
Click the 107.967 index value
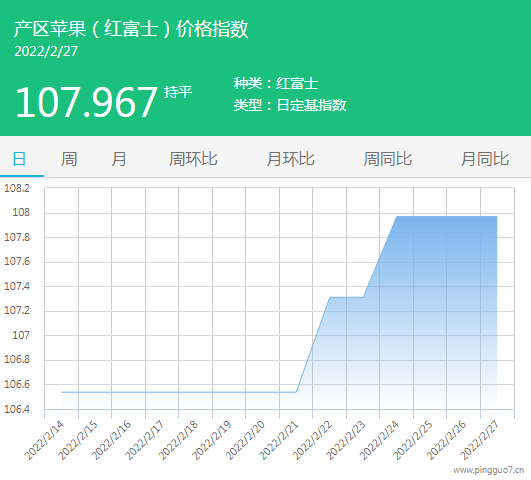pyautogui.click(x=86, y=102)
